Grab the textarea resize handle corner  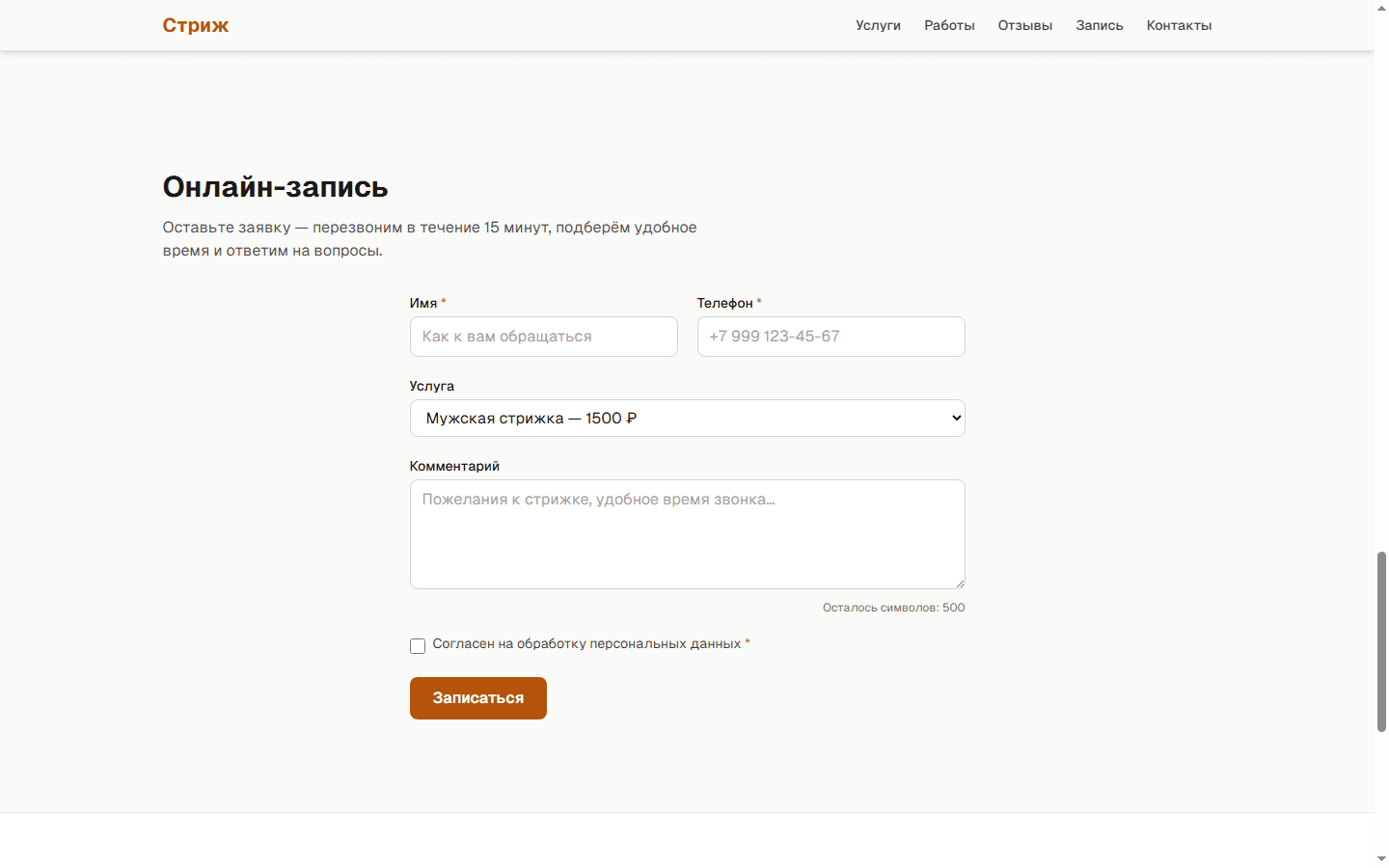coord(959,583)
